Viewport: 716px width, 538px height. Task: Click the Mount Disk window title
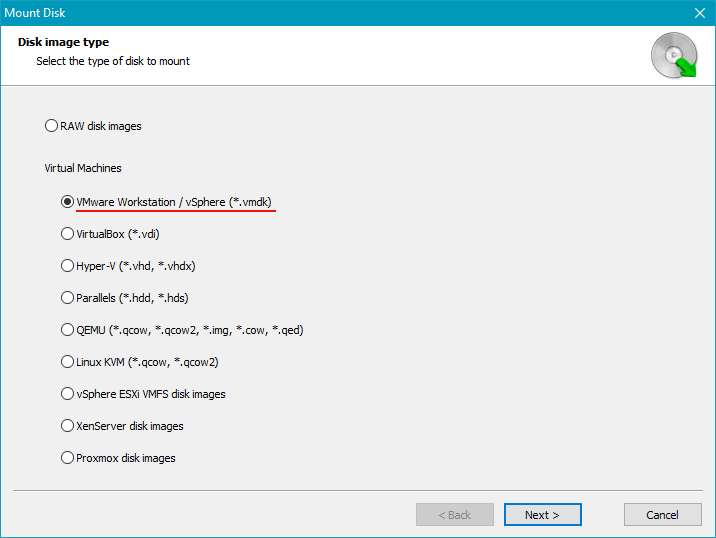(x=35, y=13)
